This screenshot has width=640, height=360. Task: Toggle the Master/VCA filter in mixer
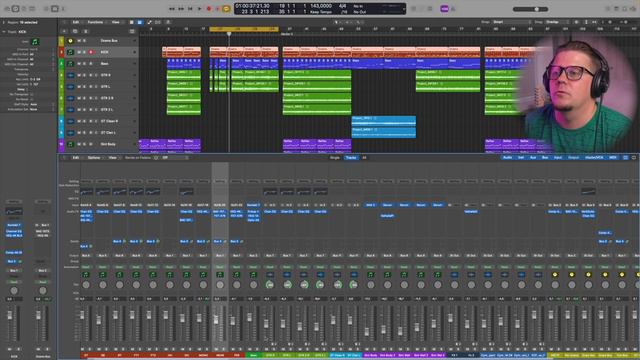(x=594, y=158)
